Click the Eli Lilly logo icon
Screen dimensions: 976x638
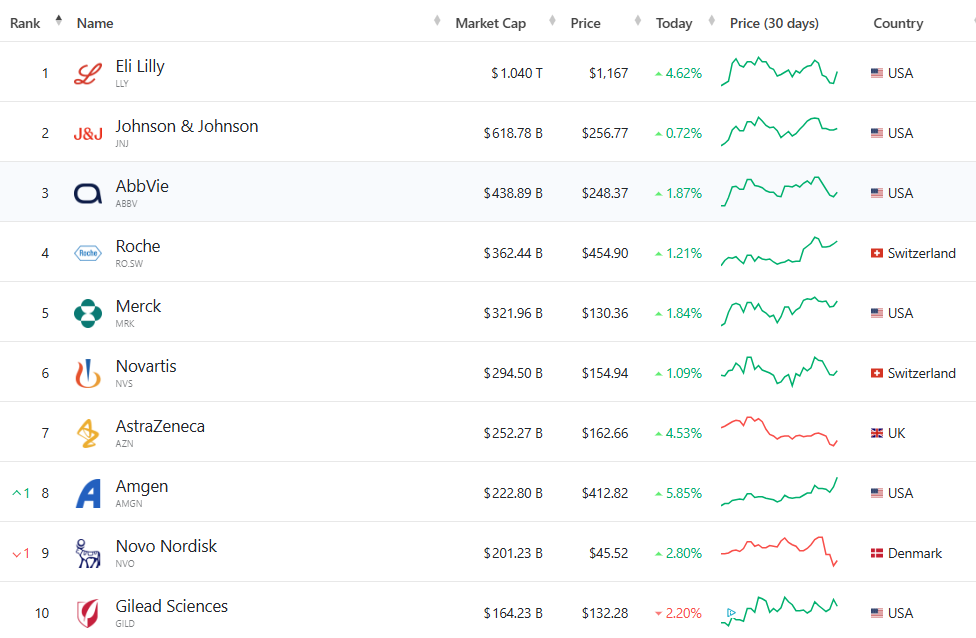pos(88,73)
